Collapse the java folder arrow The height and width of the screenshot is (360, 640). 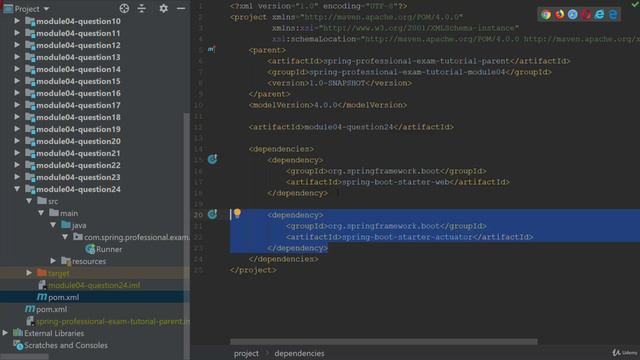(53, 225)
